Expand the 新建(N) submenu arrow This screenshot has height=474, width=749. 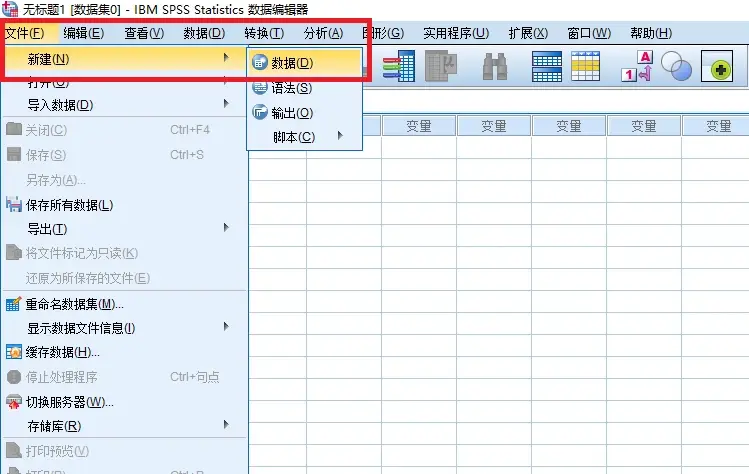click(x=226, y=58)
